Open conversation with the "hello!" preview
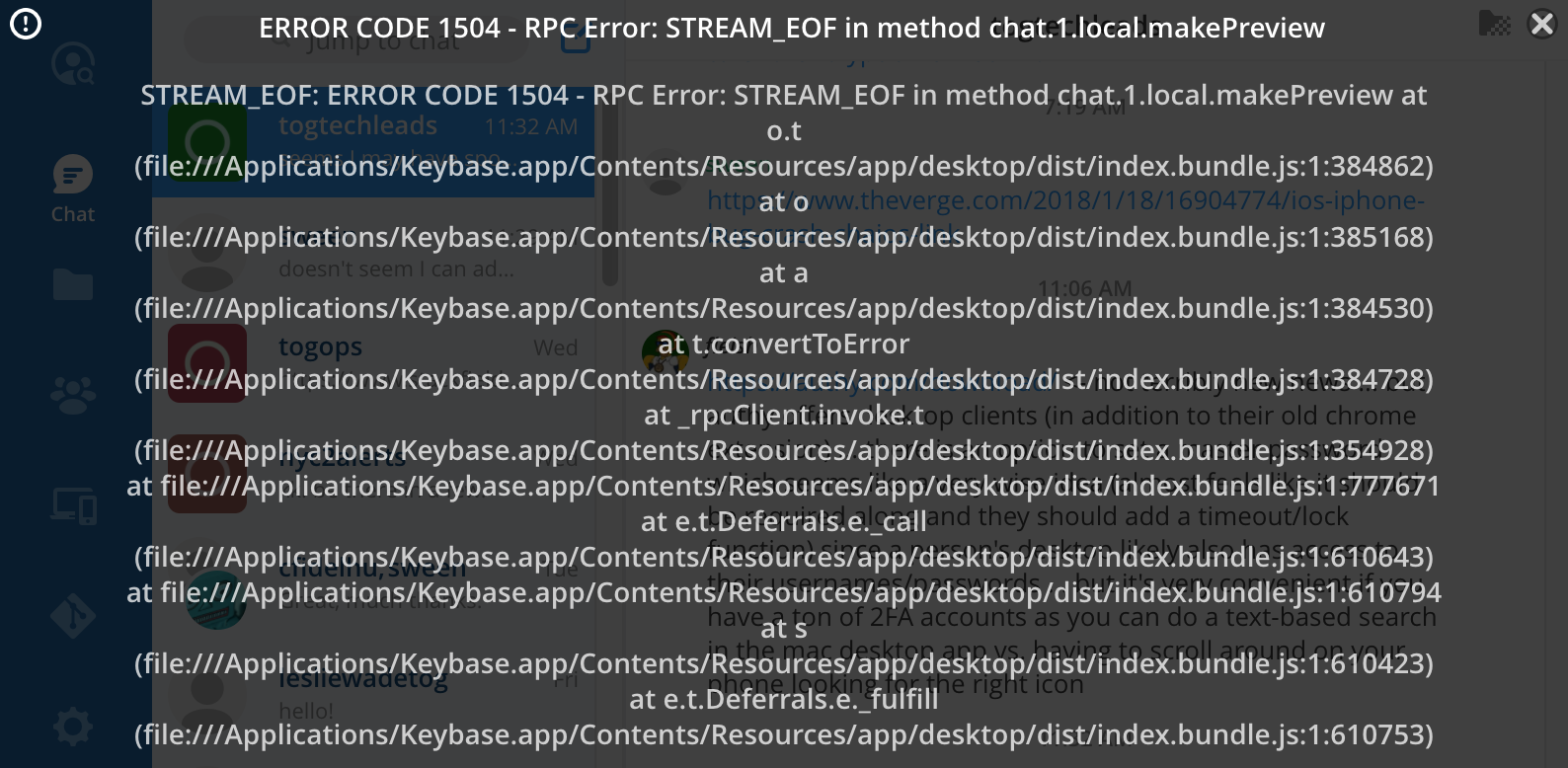The image size is (1568, 768). point(373,694)
